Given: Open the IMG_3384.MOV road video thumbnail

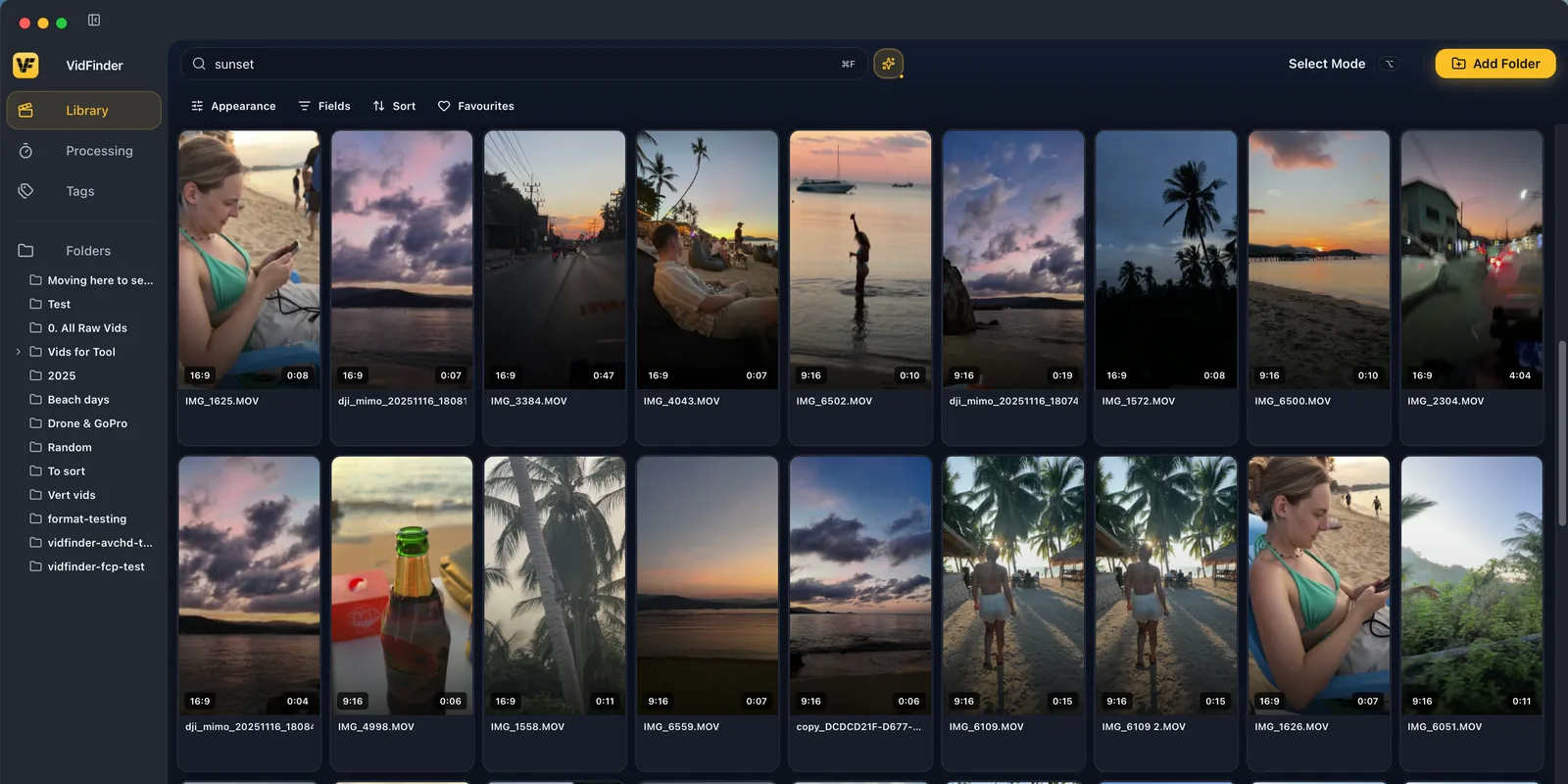Looking at the screenshot, I should 555,260.
